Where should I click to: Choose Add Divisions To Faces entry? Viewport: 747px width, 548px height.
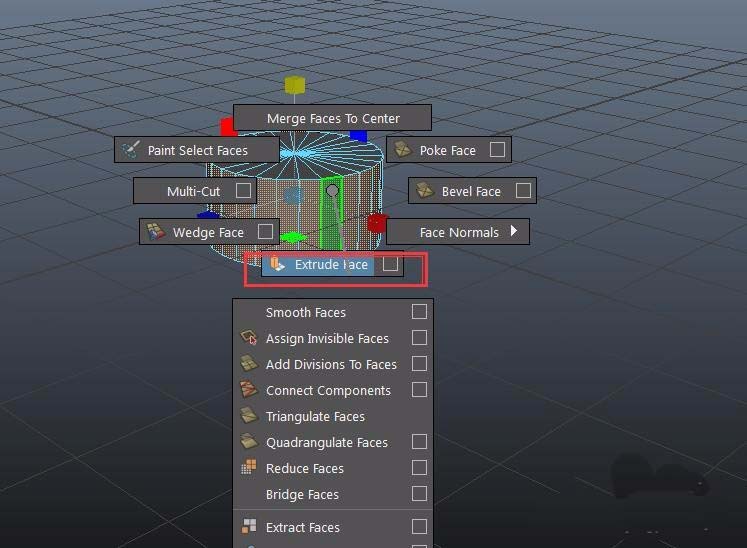pyautogui.click(x=333, y=364)
